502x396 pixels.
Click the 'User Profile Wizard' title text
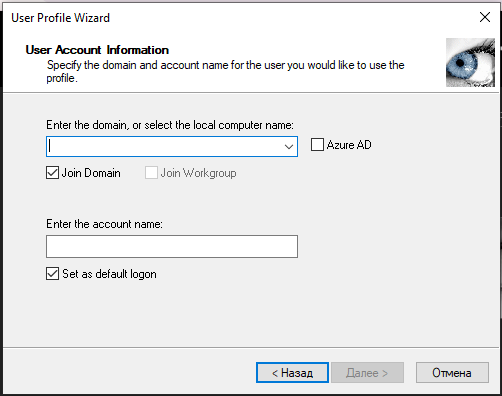pyautogui.click(x=60, y=18)
